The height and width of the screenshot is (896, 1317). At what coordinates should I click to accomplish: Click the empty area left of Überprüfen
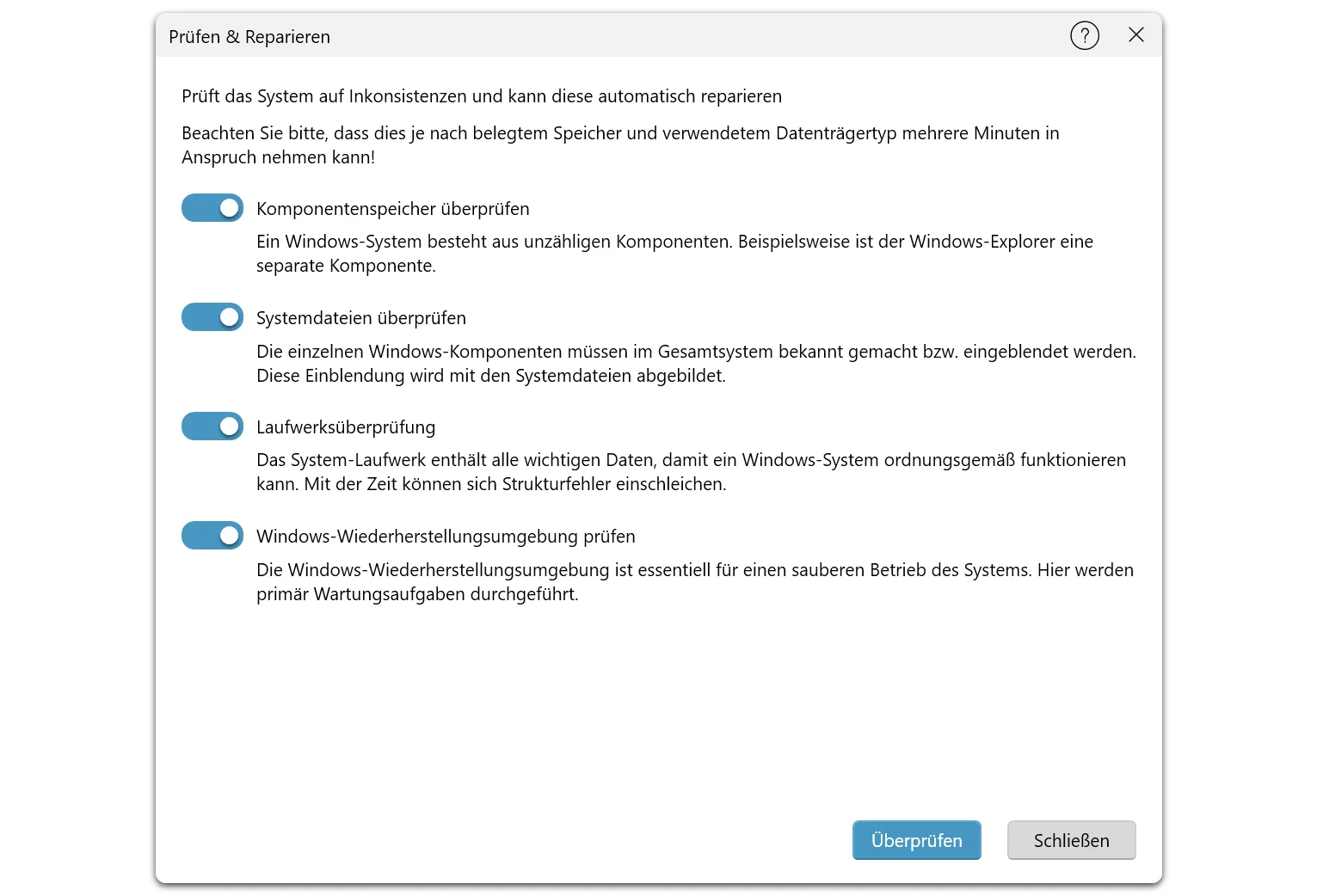point(516,840)
